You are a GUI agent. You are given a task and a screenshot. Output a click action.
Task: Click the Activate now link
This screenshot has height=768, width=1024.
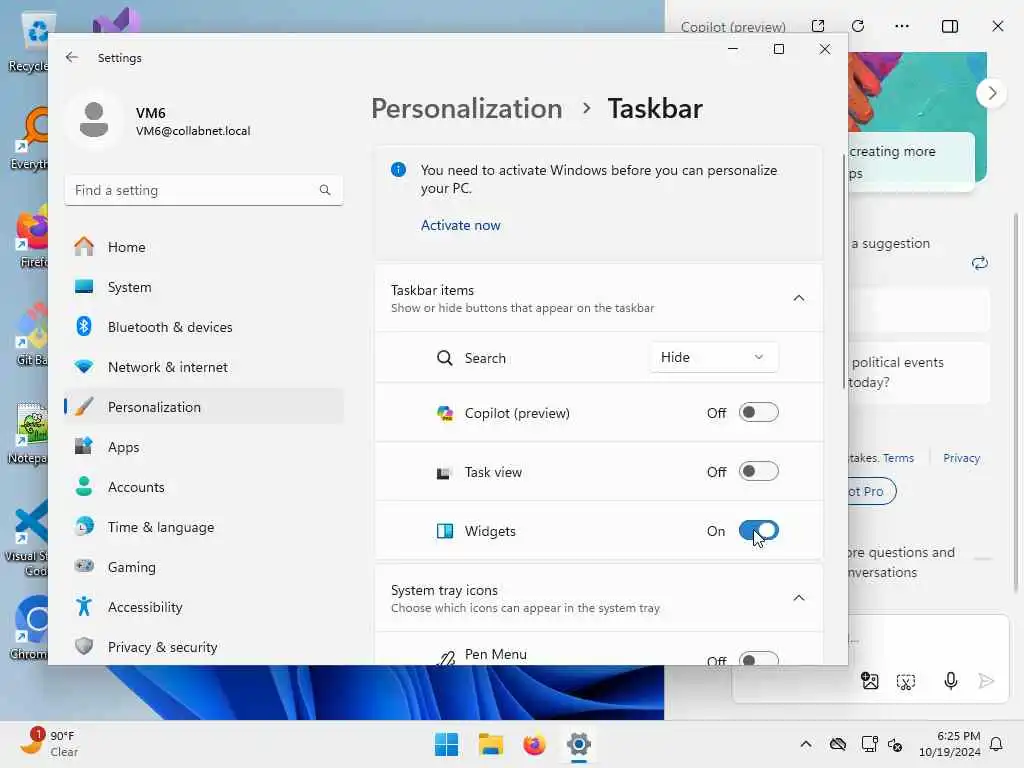pyautogui.click(x=460, y=225)
